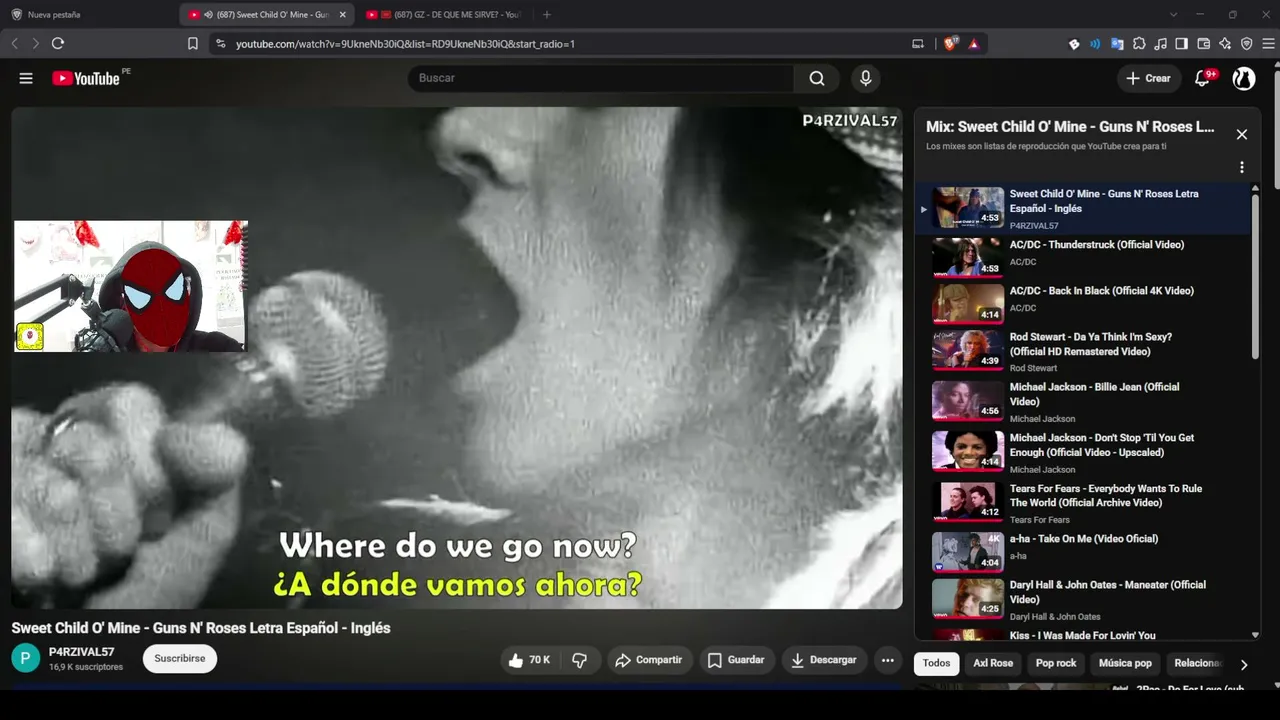The height and width of the screenshot is (720, 1280).
Task: Open Michael Jackson Don't Stop 'Til You Get Enough title
Action: (1102, 445)
